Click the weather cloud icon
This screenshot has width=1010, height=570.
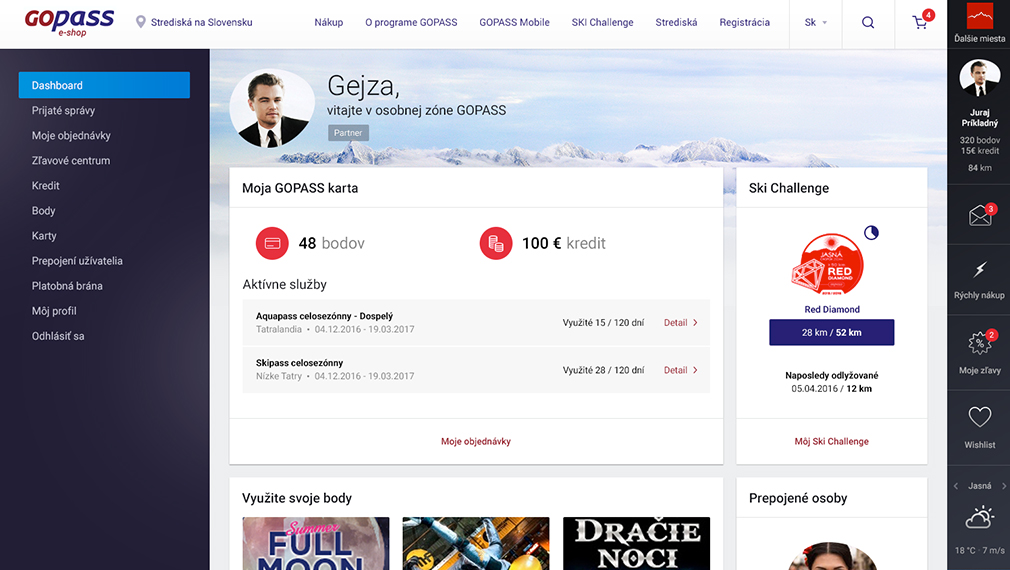click(x=980, y=518)
